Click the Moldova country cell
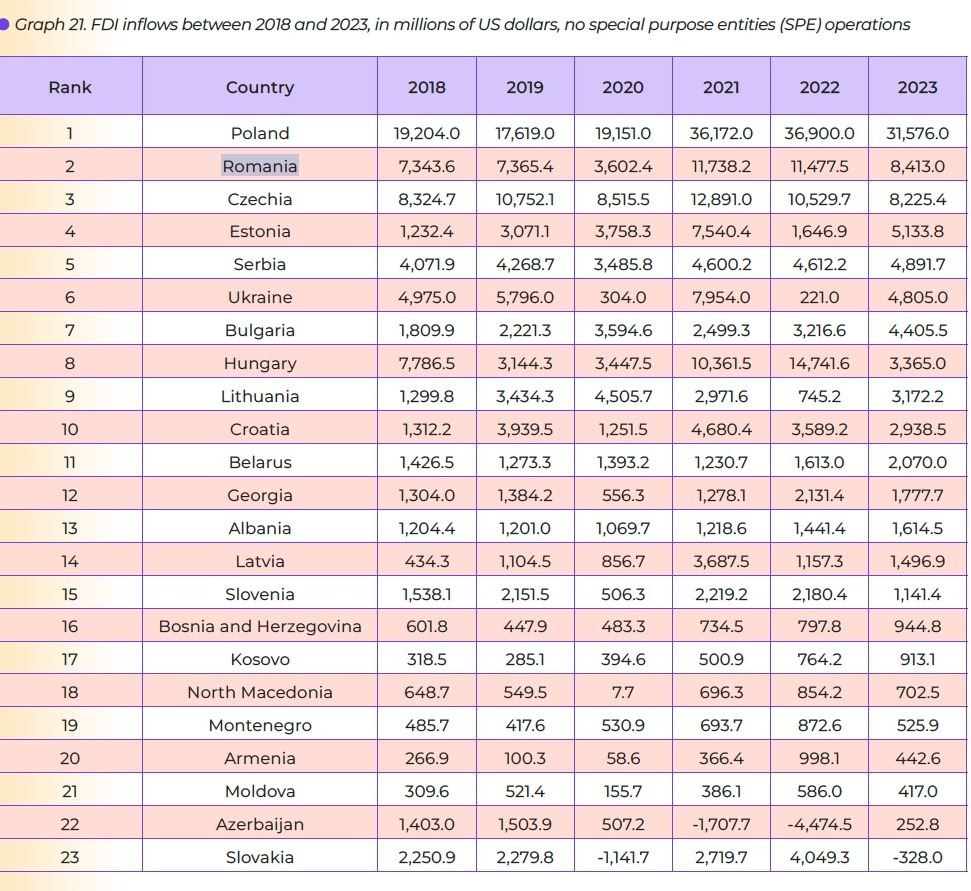 [x=260, y=791]
